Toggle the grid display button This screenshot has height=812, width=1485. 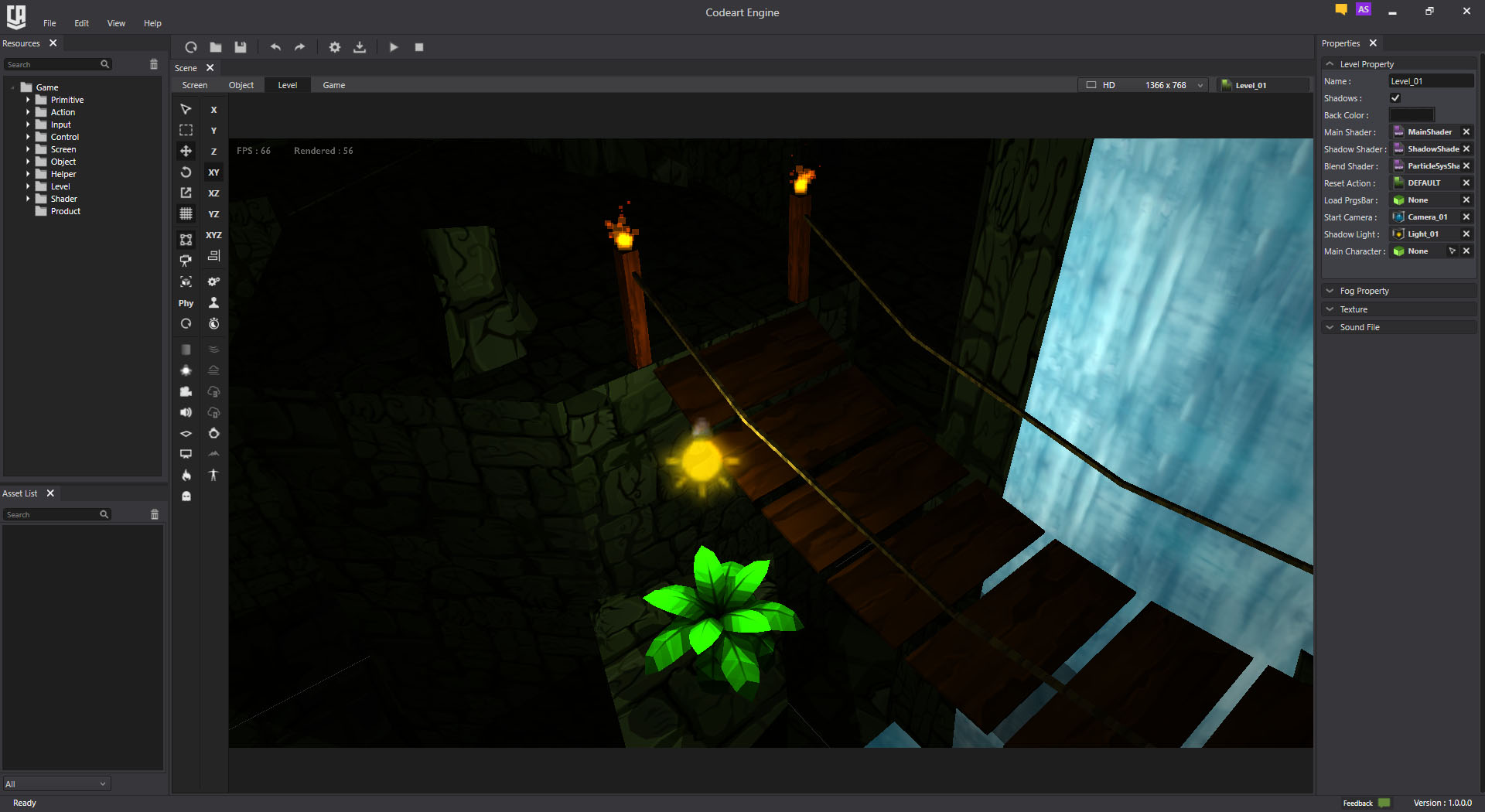point(186,213)
